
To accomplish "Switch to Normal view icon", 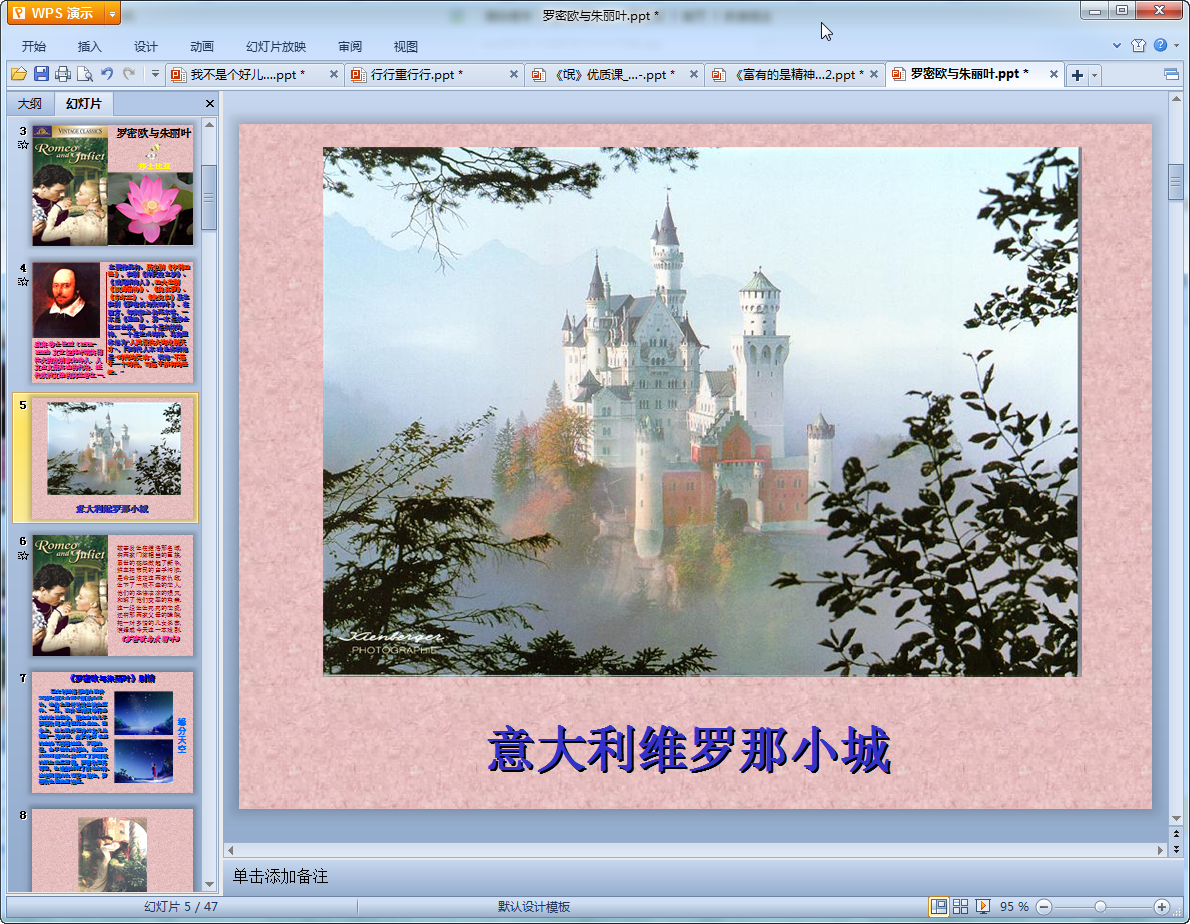I will point(939,907).
